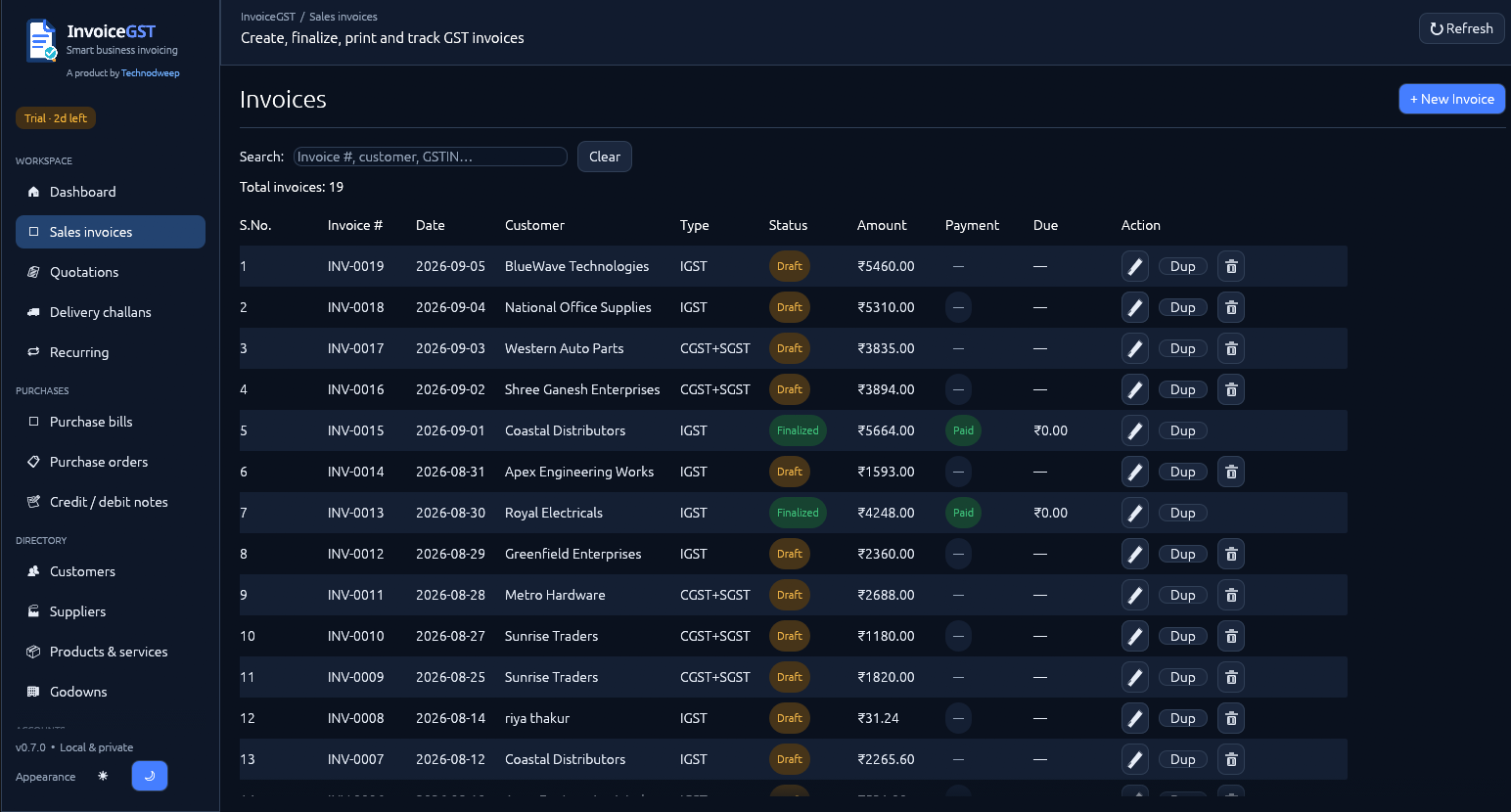Create a New Invoice

(x=1451, y=99)
